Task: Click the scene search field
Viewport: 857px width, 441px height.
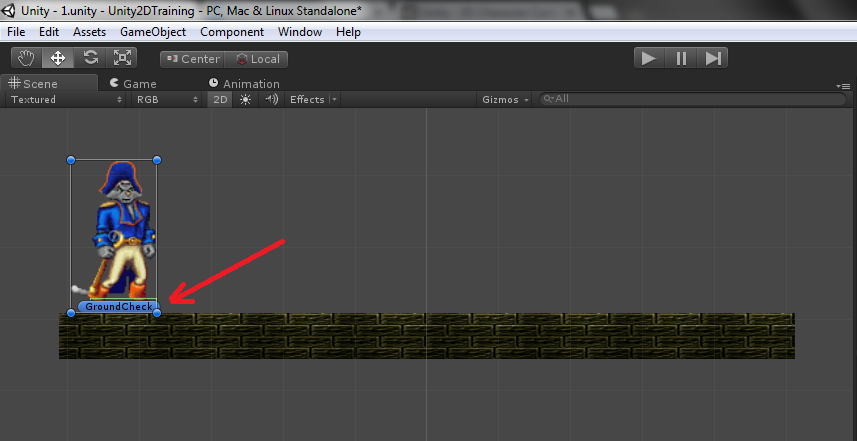Action: (693, 99)
